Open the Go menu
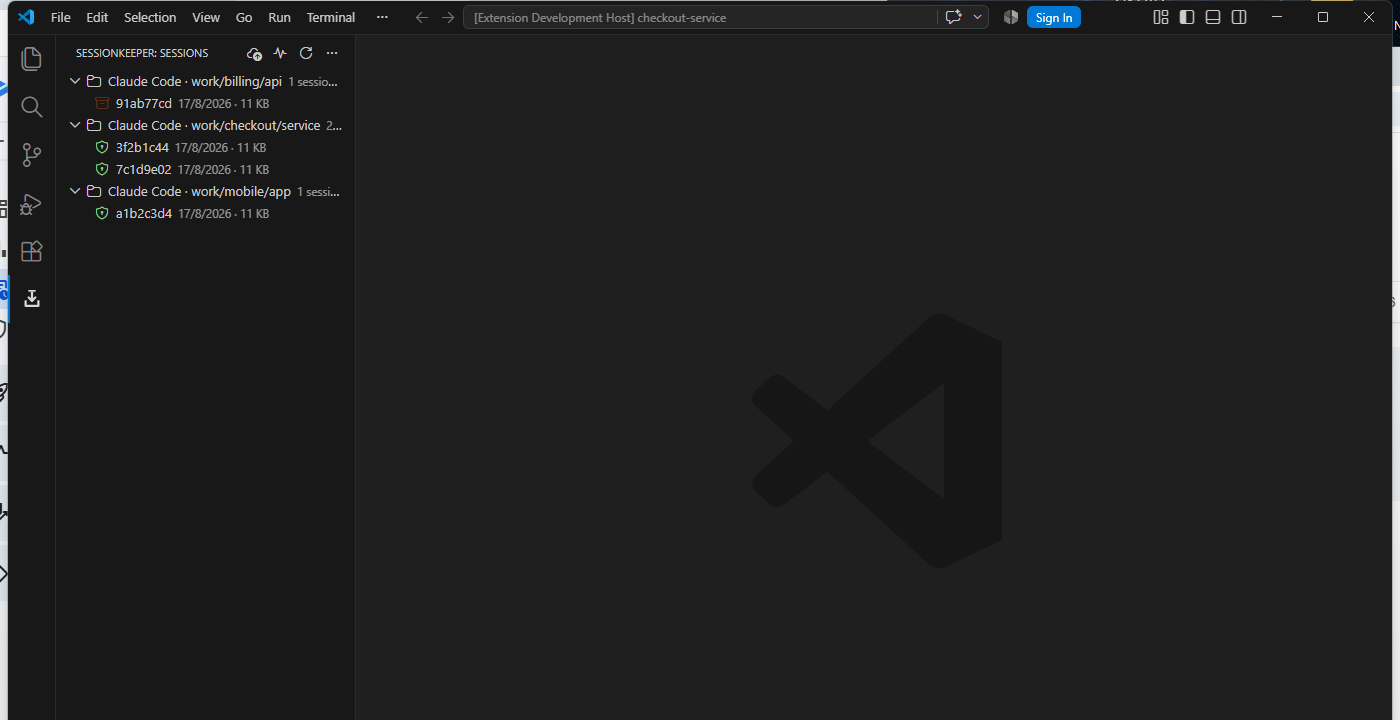The image size is (1400, 720). click(244, 17)
